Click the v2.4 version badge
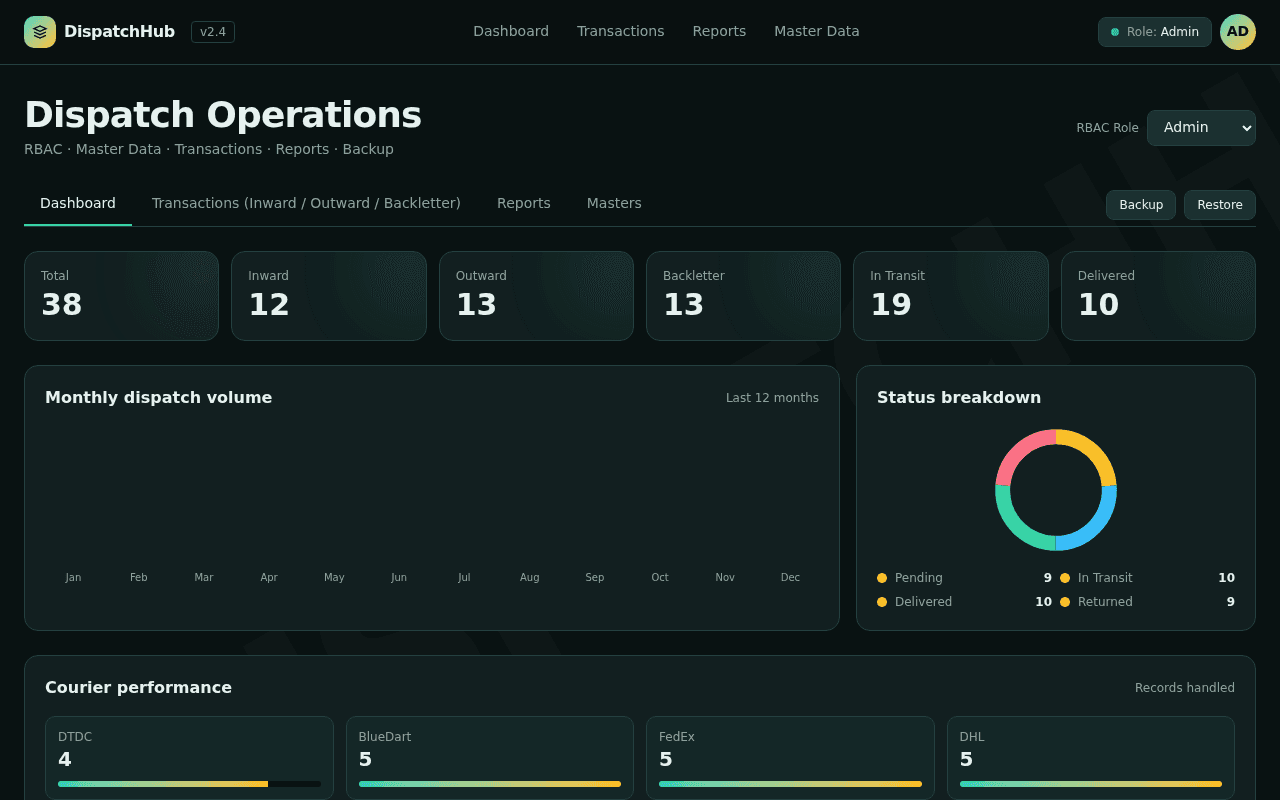This screenshot has width=1280, height=800. 213,32
